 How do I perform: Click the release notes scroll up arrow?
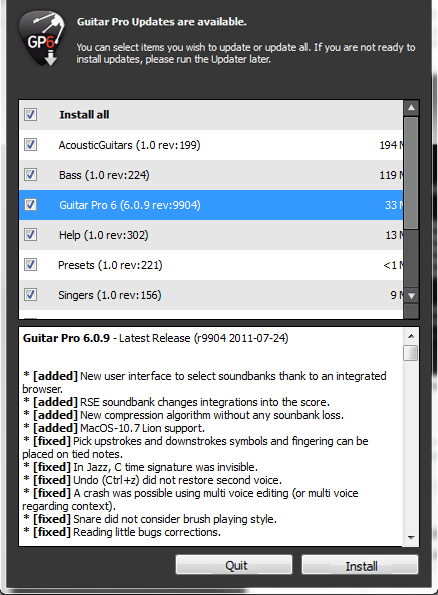pos(411,336)
